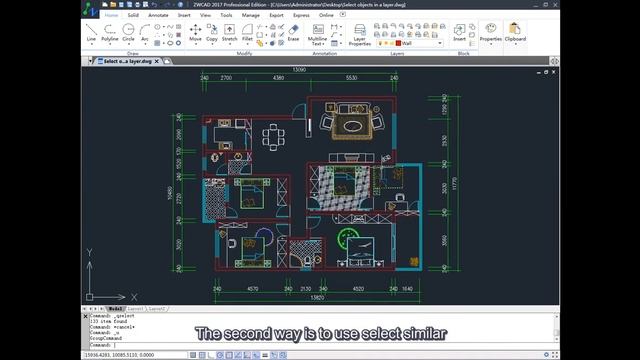Switch to the Annotate ribbon tab
The height and width of the screenshot is (360, 640).
(158, 15)
